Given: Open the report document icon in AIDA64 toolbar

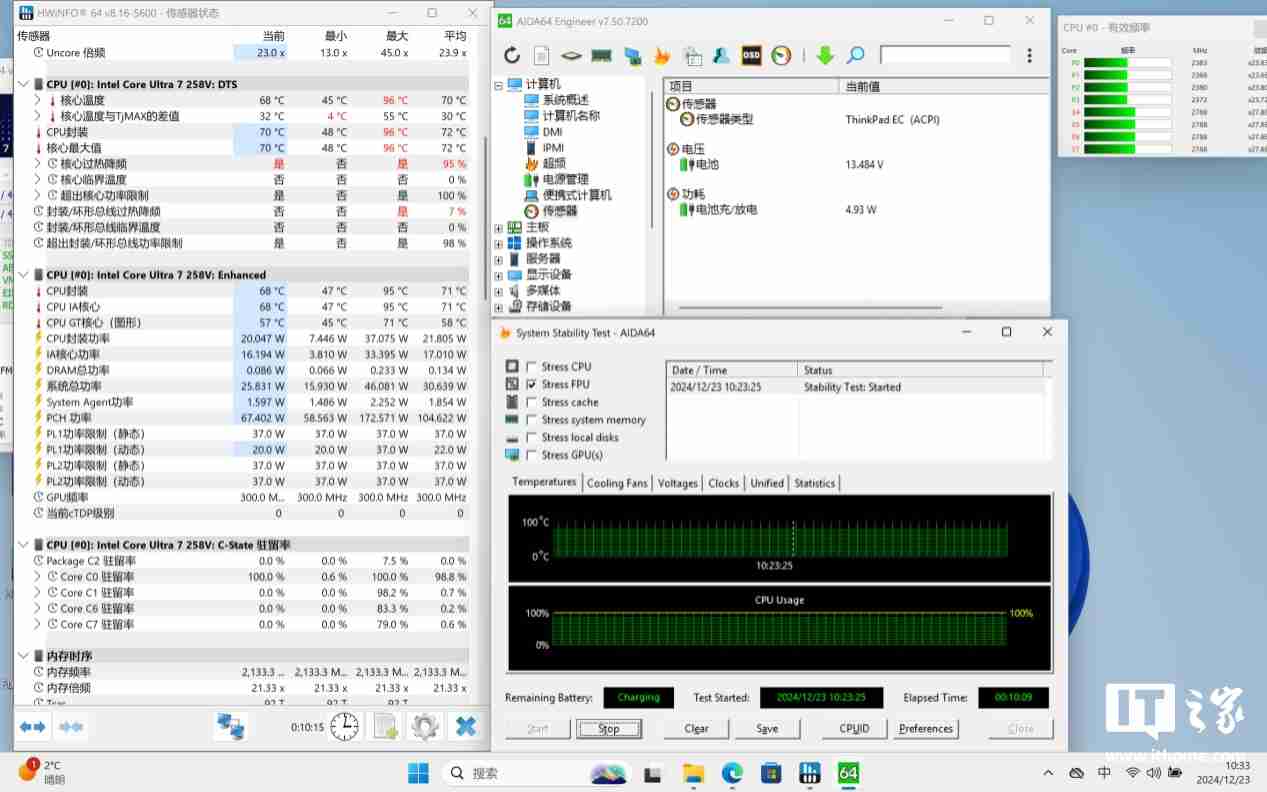Looking at the screenshot, I should click(x=541, y=55).
